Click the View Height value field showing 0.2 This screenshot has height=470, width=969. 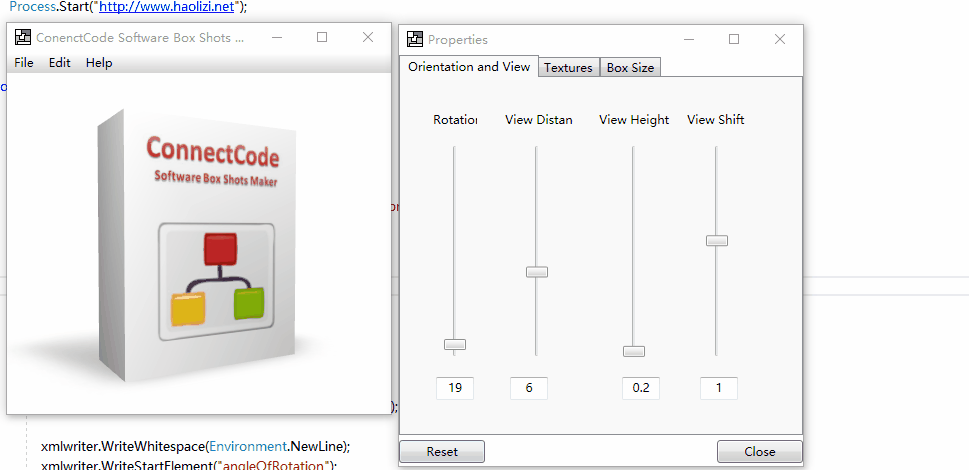click(x=641, y=388)
